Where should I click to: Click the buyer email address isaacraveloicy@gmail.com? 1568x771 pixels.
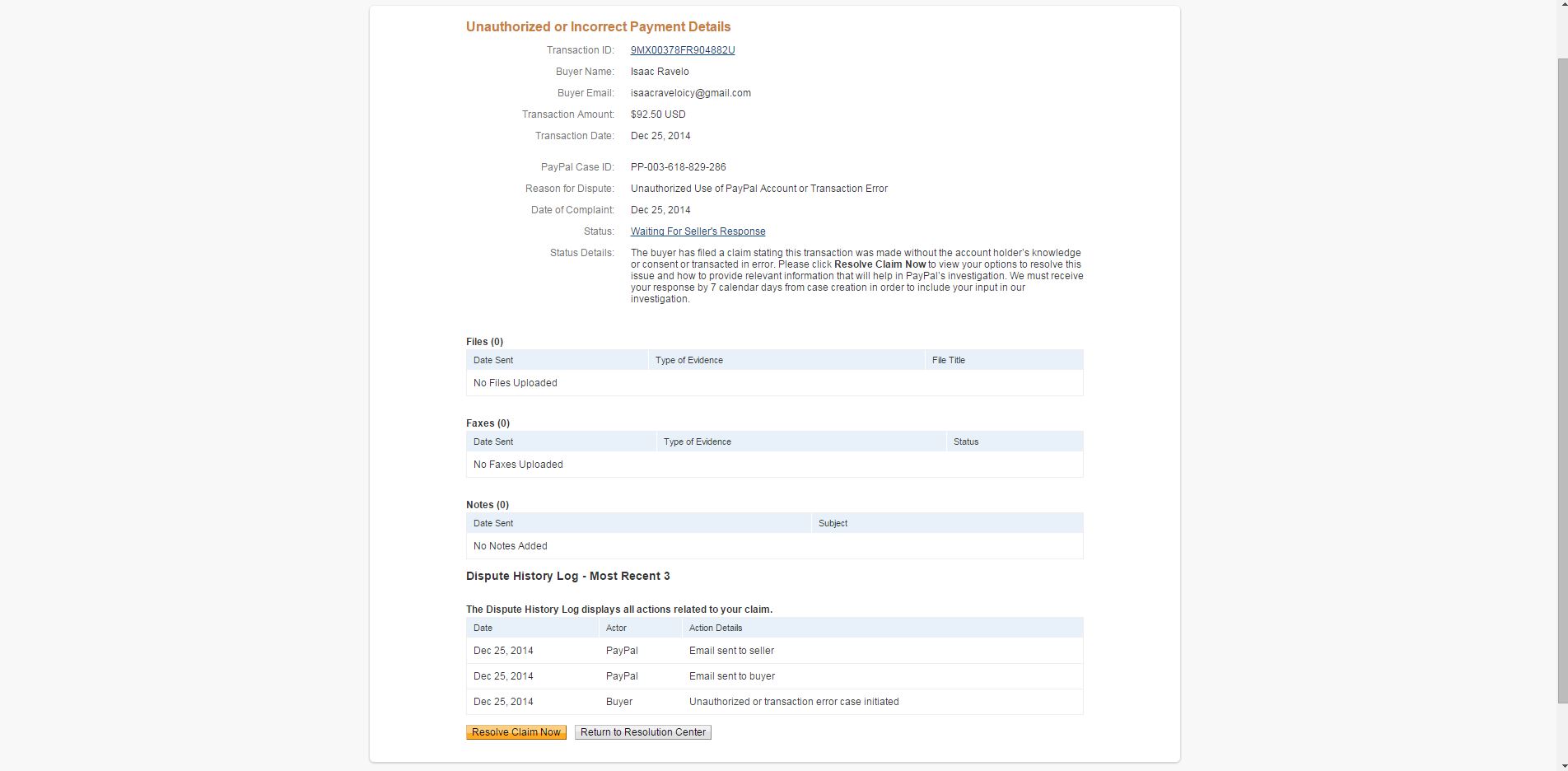point(690,93)
